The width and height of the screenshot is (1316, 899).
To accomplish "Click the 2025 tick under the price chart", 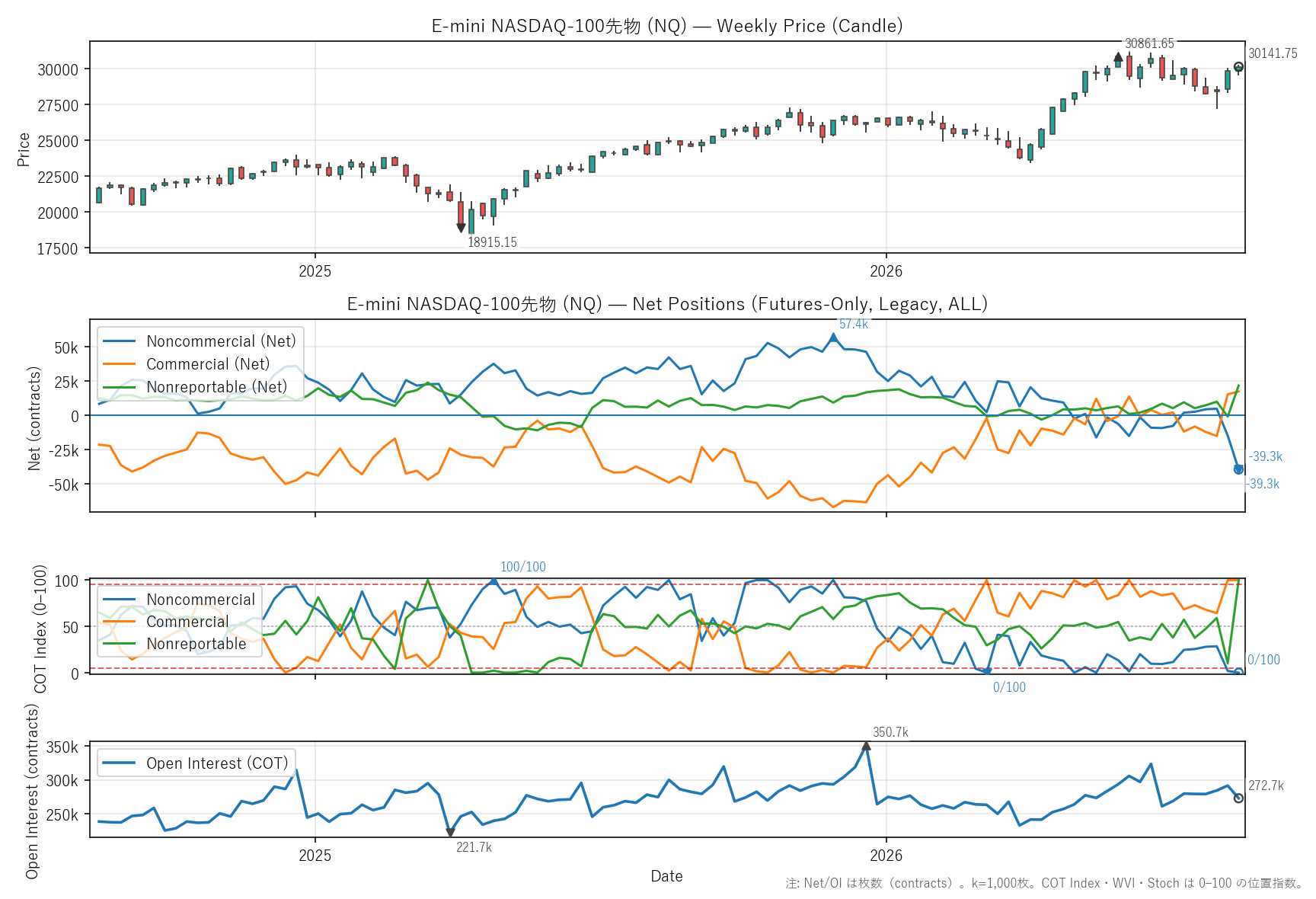I will point(315,271).
